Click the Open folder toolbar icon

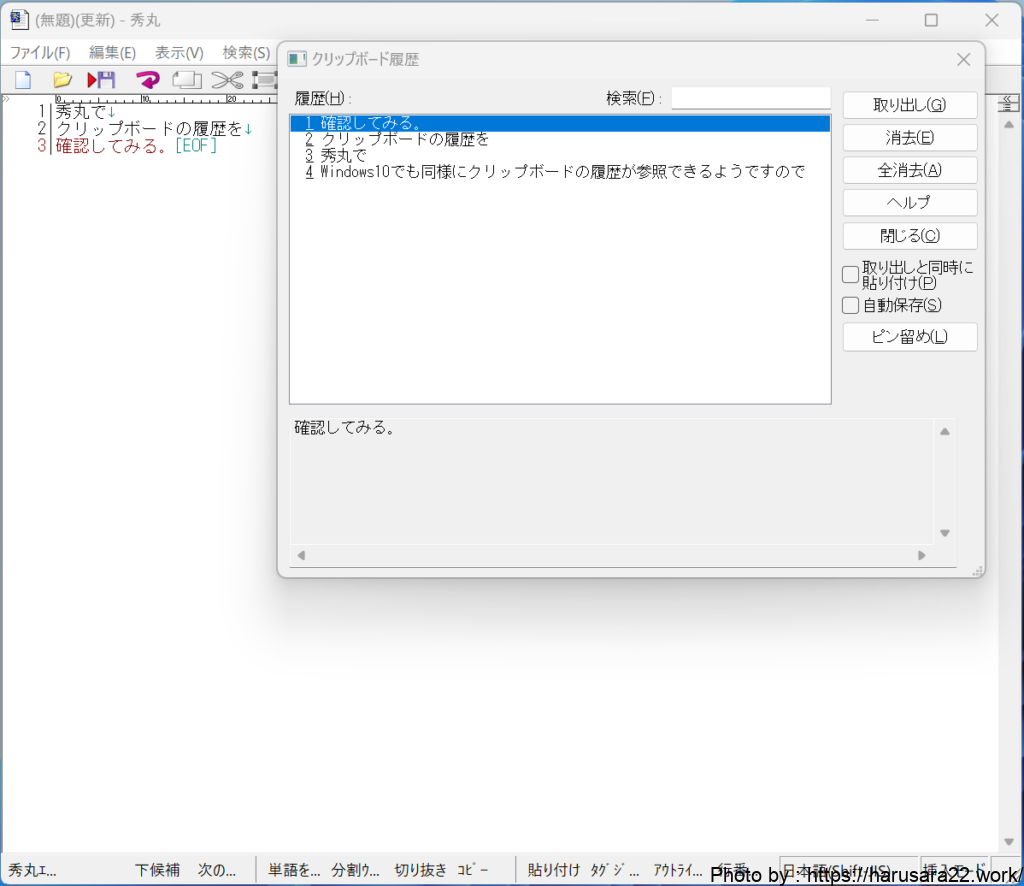coord(62,80)
